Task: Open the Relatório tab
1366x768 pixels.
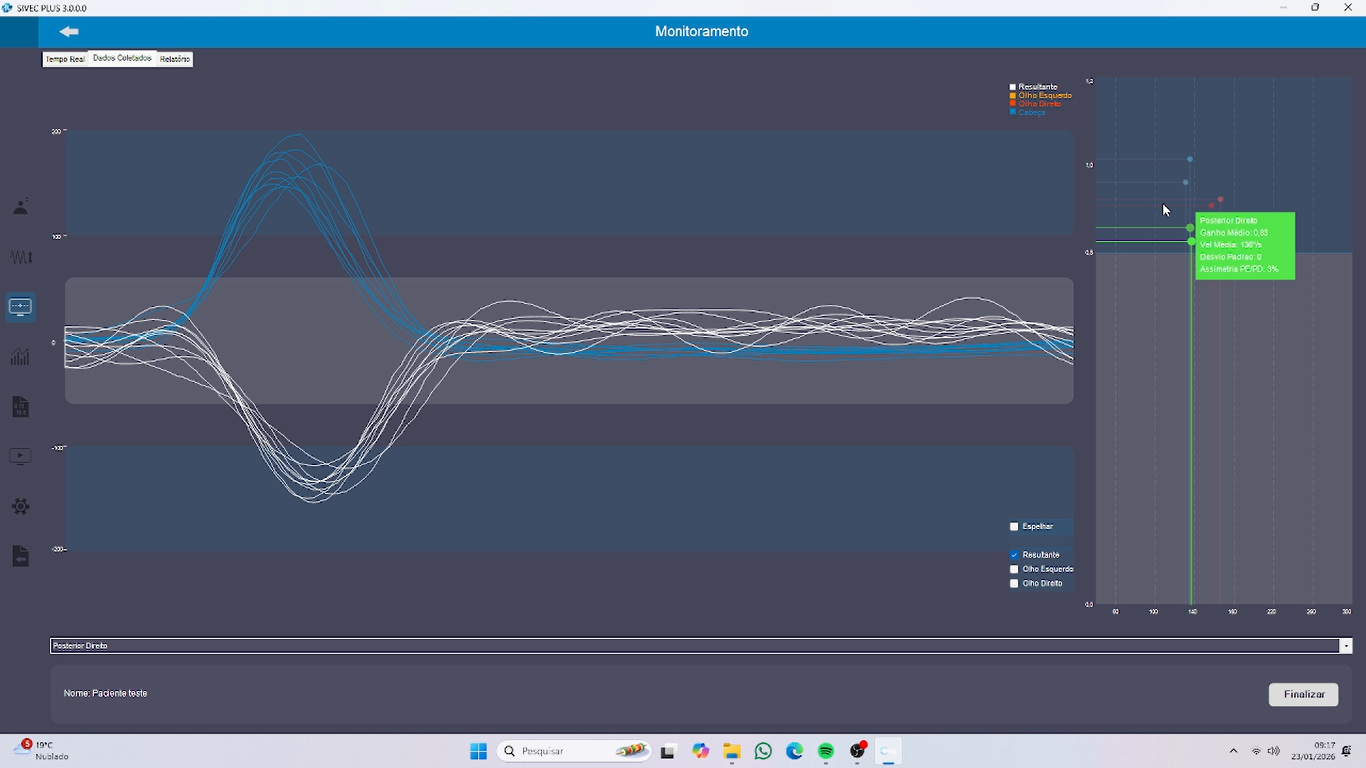Action: point(175,59)
